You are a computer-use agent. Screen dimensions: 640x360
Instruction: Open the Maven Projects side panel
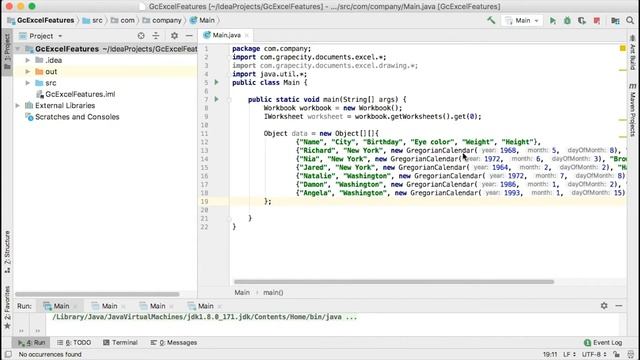(633, 110)
